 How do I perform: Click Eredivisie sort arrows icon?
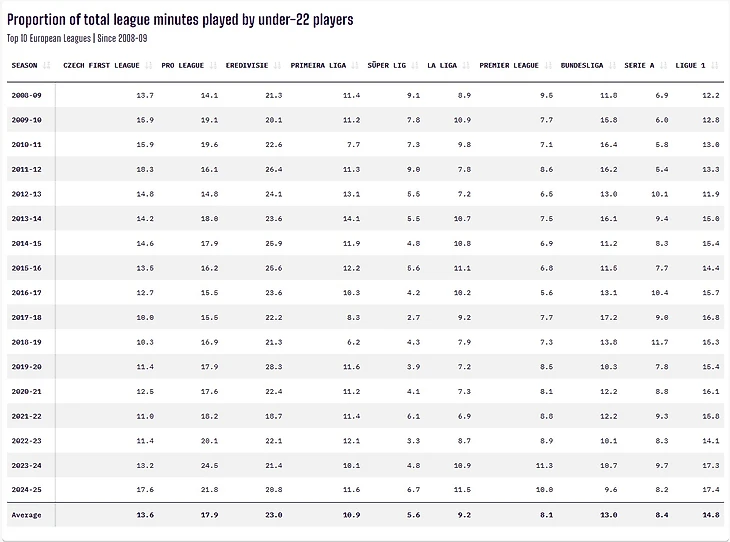click(x=277, y=66)
